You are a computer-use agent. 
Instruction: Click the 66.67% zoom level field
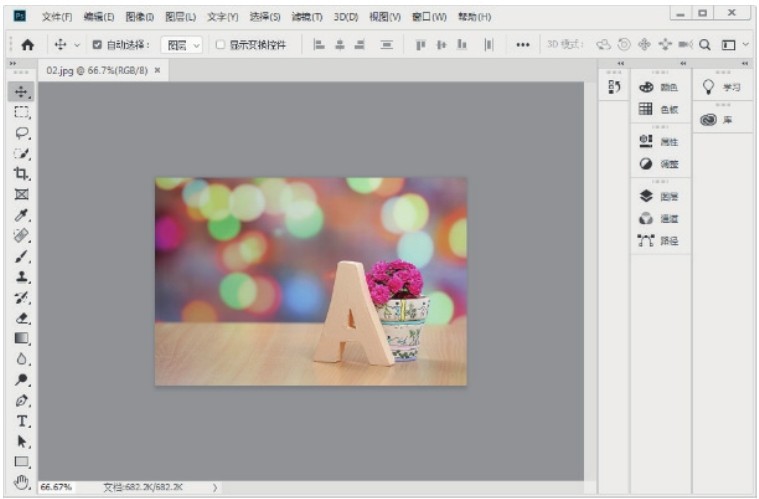pos(55,487)
